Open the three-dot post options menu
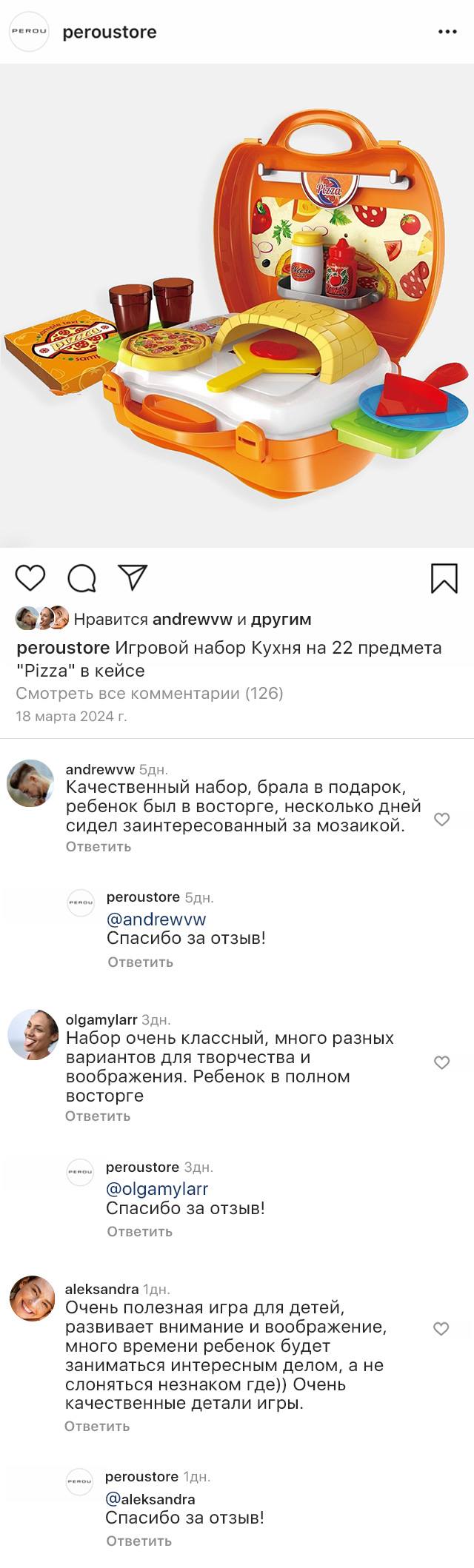Viewport: 474px width, 1568px height. (x=447, y=33)
